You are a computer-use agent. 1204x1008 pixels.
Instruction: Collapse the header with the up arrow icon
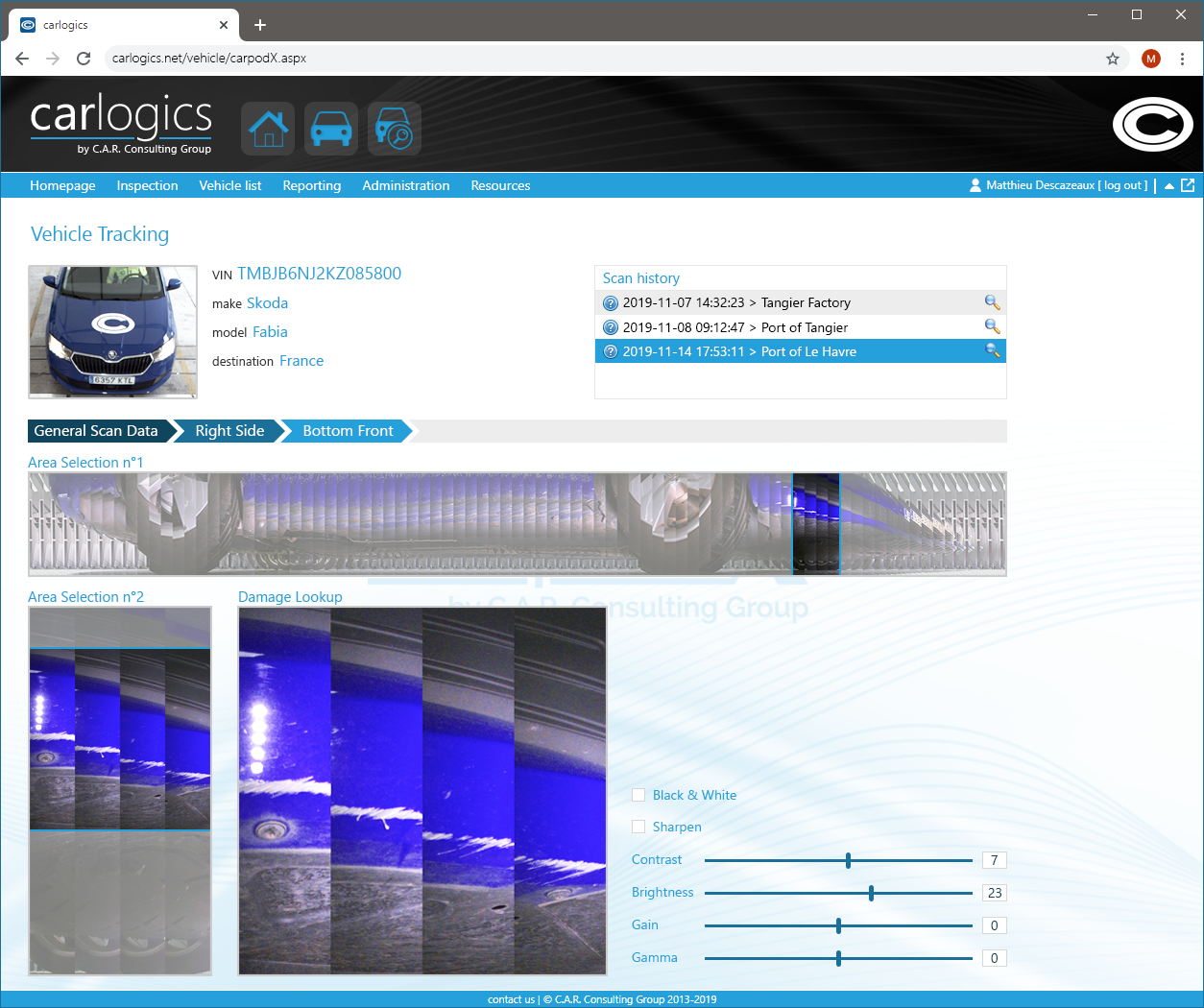[x=1169, y=186]
